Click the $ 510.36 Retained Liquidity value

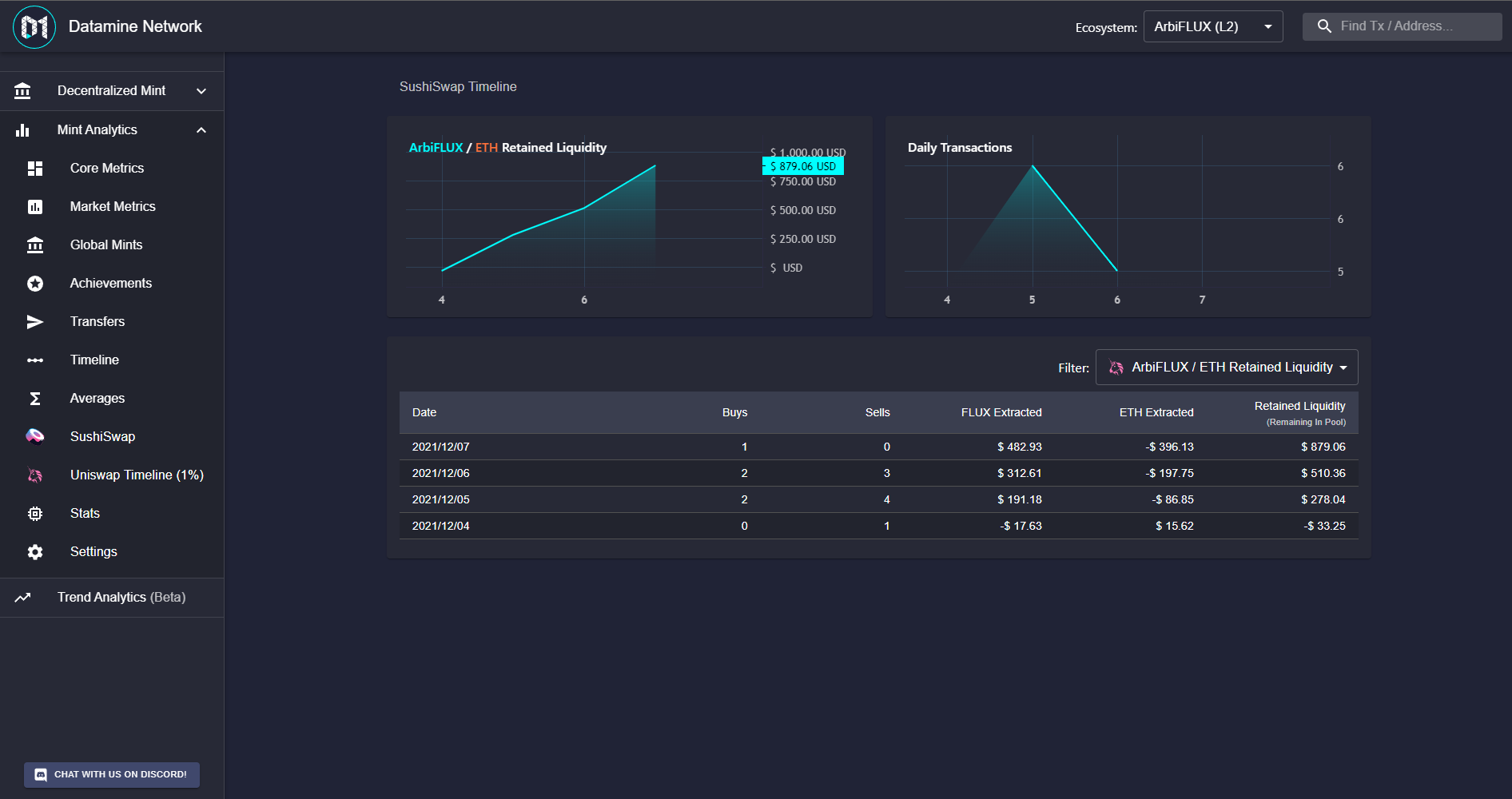(x=1323, y=474)
